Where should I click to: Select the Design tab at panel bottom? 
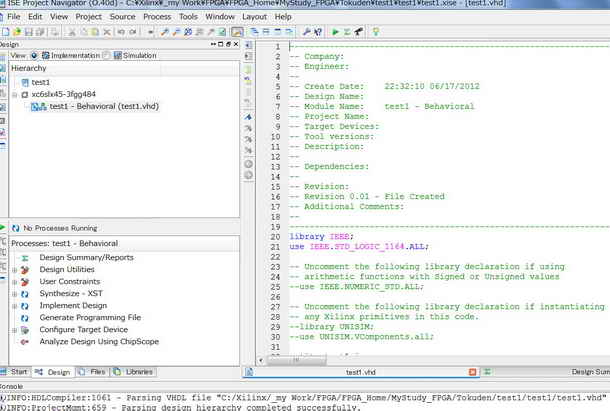[53, 372]
